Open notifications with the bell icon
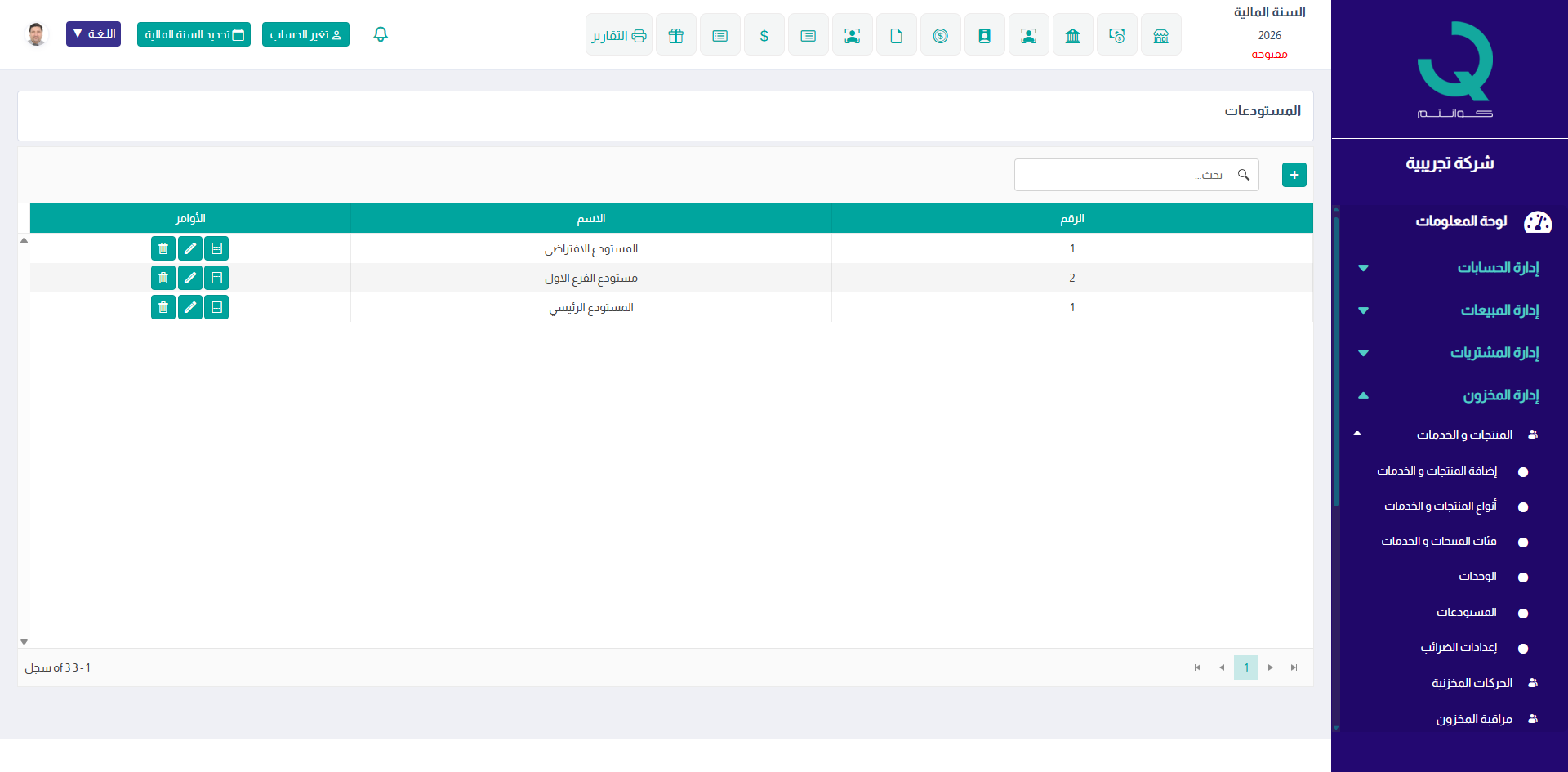This screenshot has width=1568, height=772. [381, 34]
